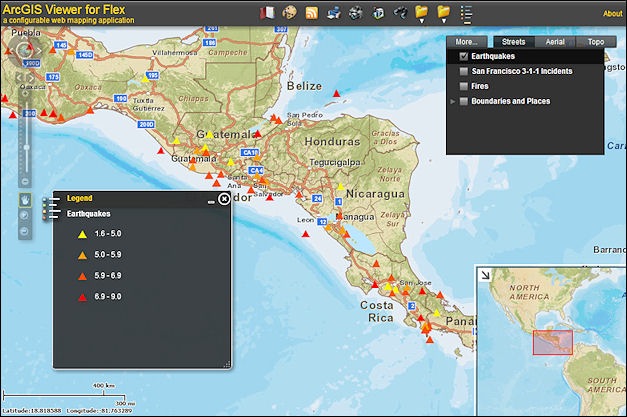This screenshot has height=417, width=627.
Task: Click the zoom slider handle
Action: pos(26,148)
